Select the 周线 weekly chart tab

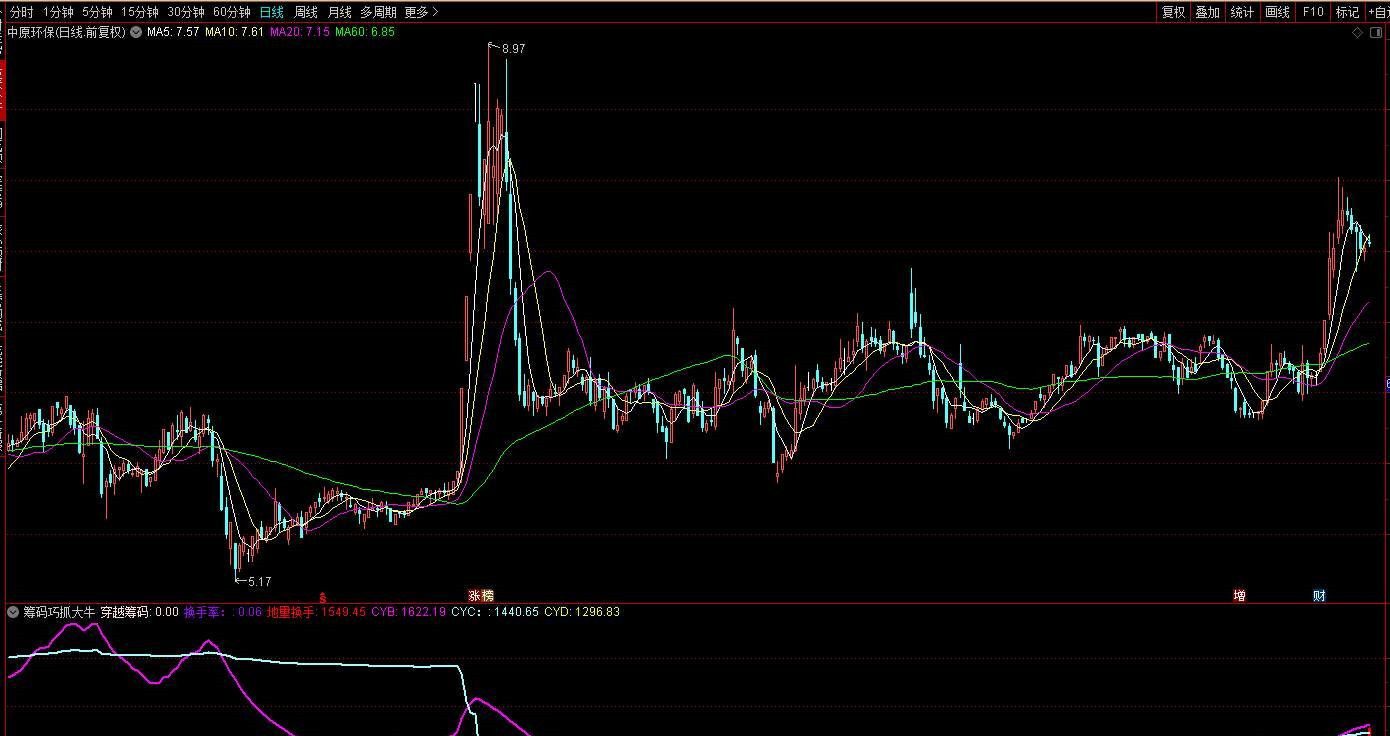click(305, 12)
